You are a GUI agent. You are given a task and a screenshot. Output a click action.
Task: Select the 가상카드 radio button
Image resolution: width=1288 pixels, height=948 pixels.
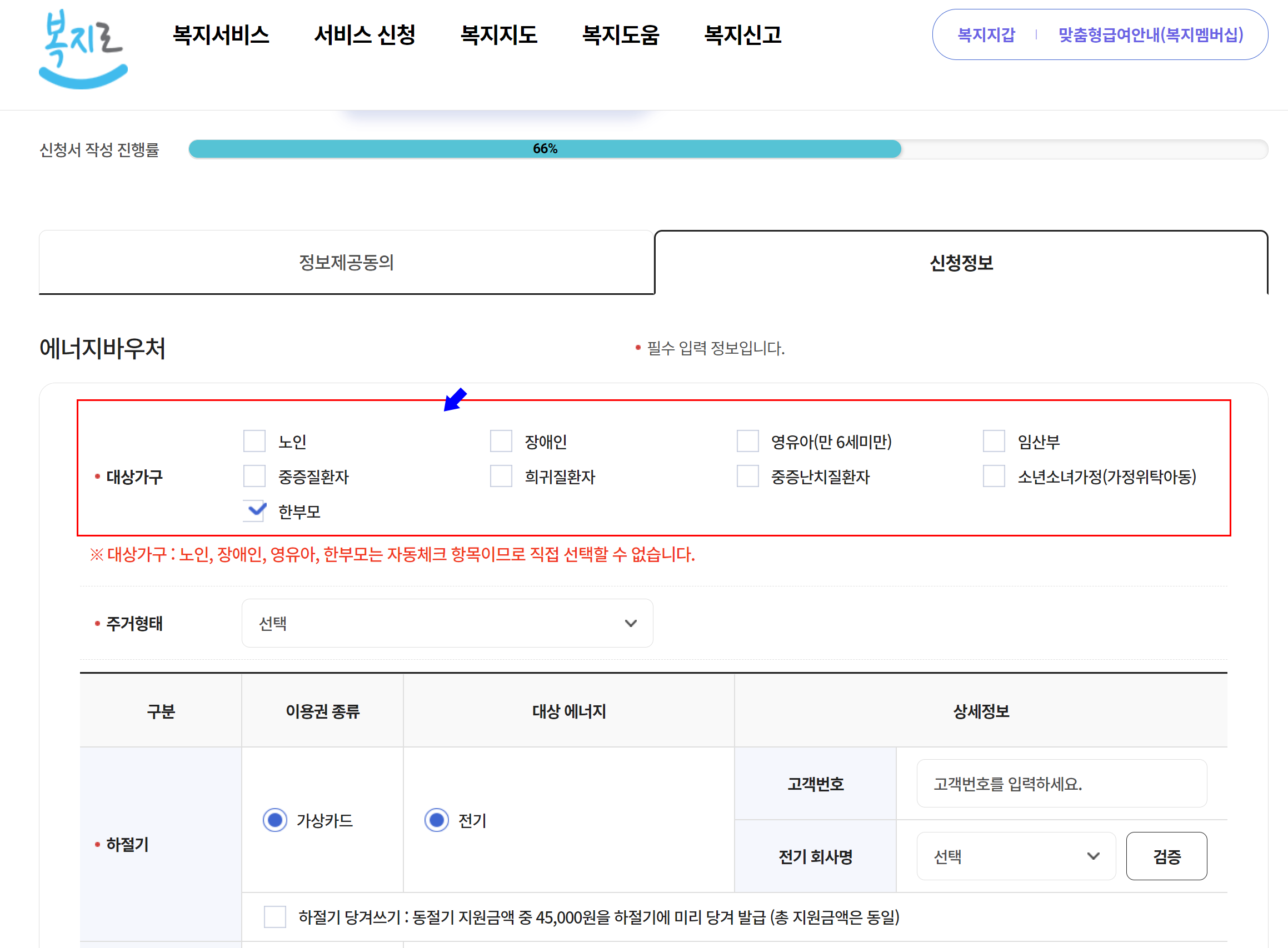click(x=275, y=820)
